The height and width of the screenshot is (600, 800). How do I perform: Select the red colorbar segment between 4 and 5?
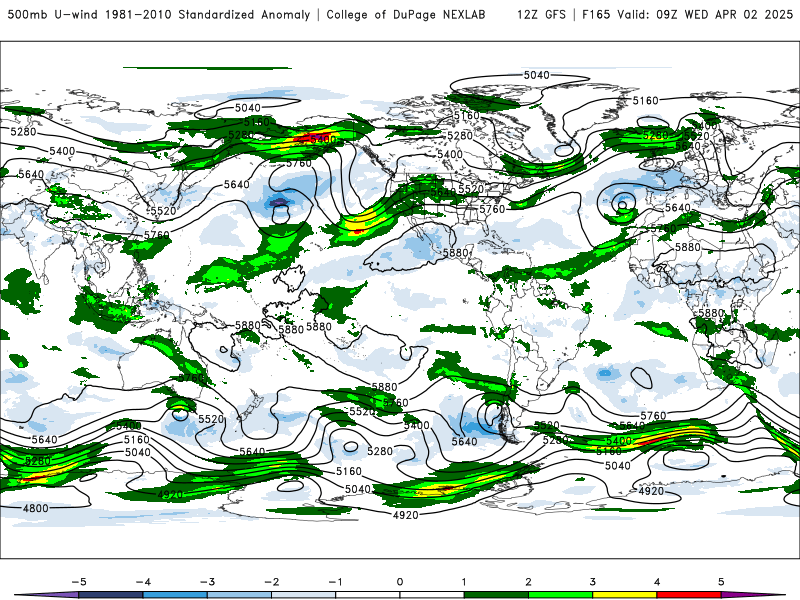(689, 595)
